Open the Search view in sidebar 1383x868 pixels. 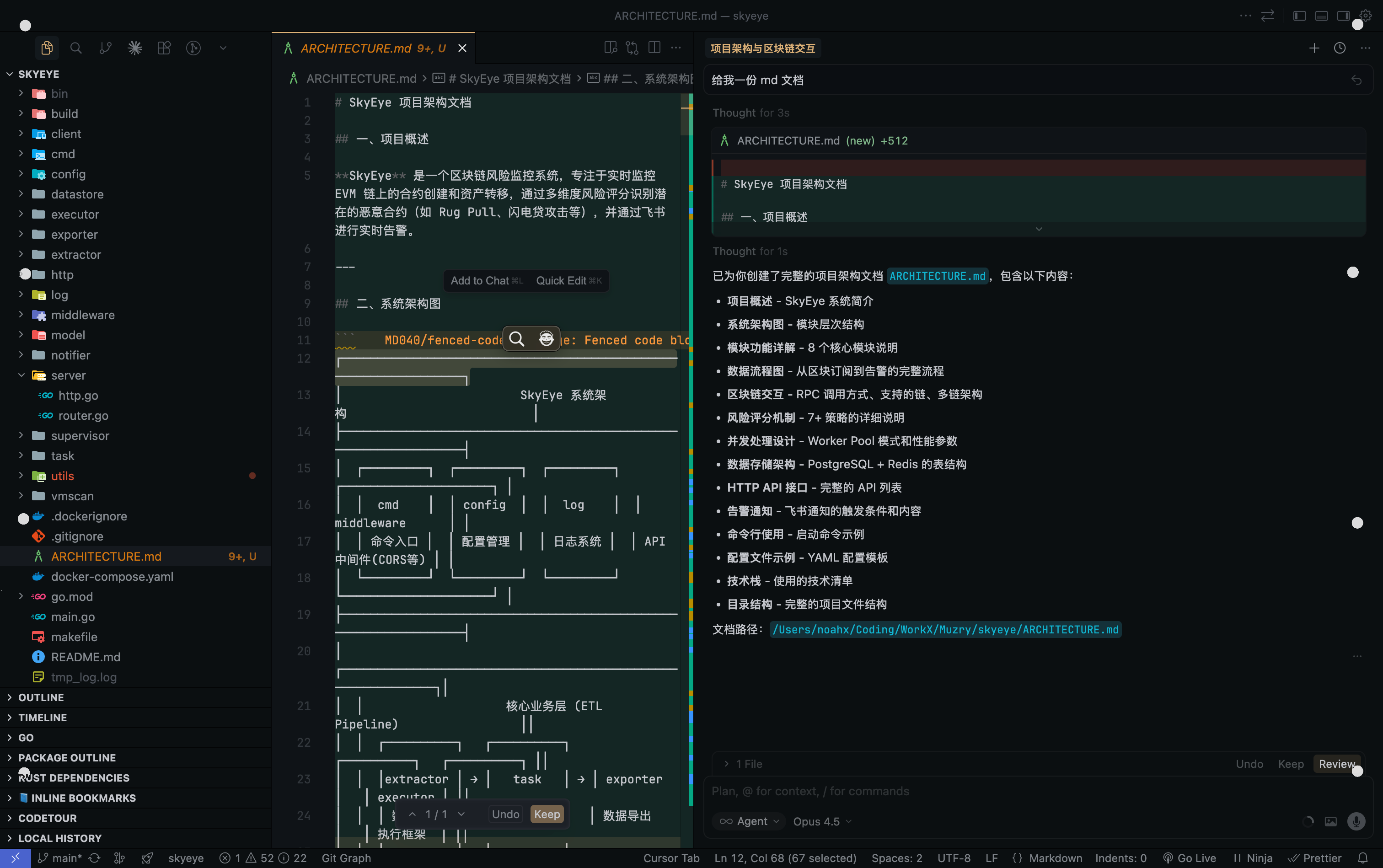[76, 48]
